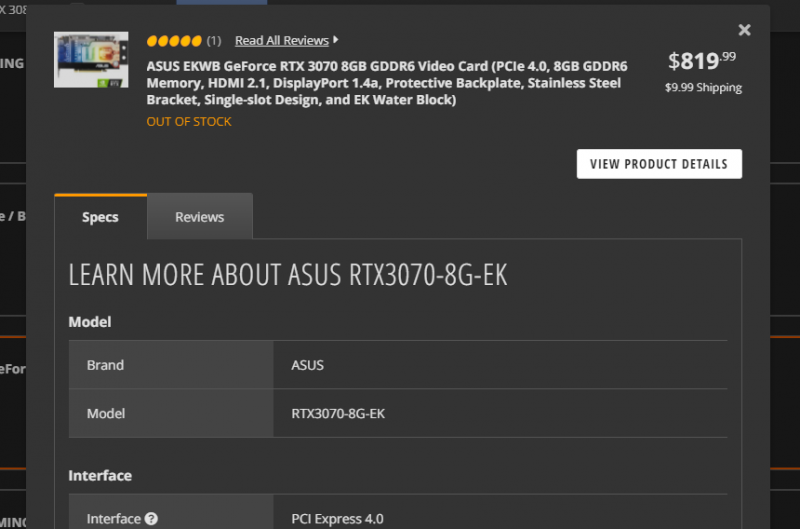
Task: Click the review count (1) next to stars
Action: coord(214,41)
